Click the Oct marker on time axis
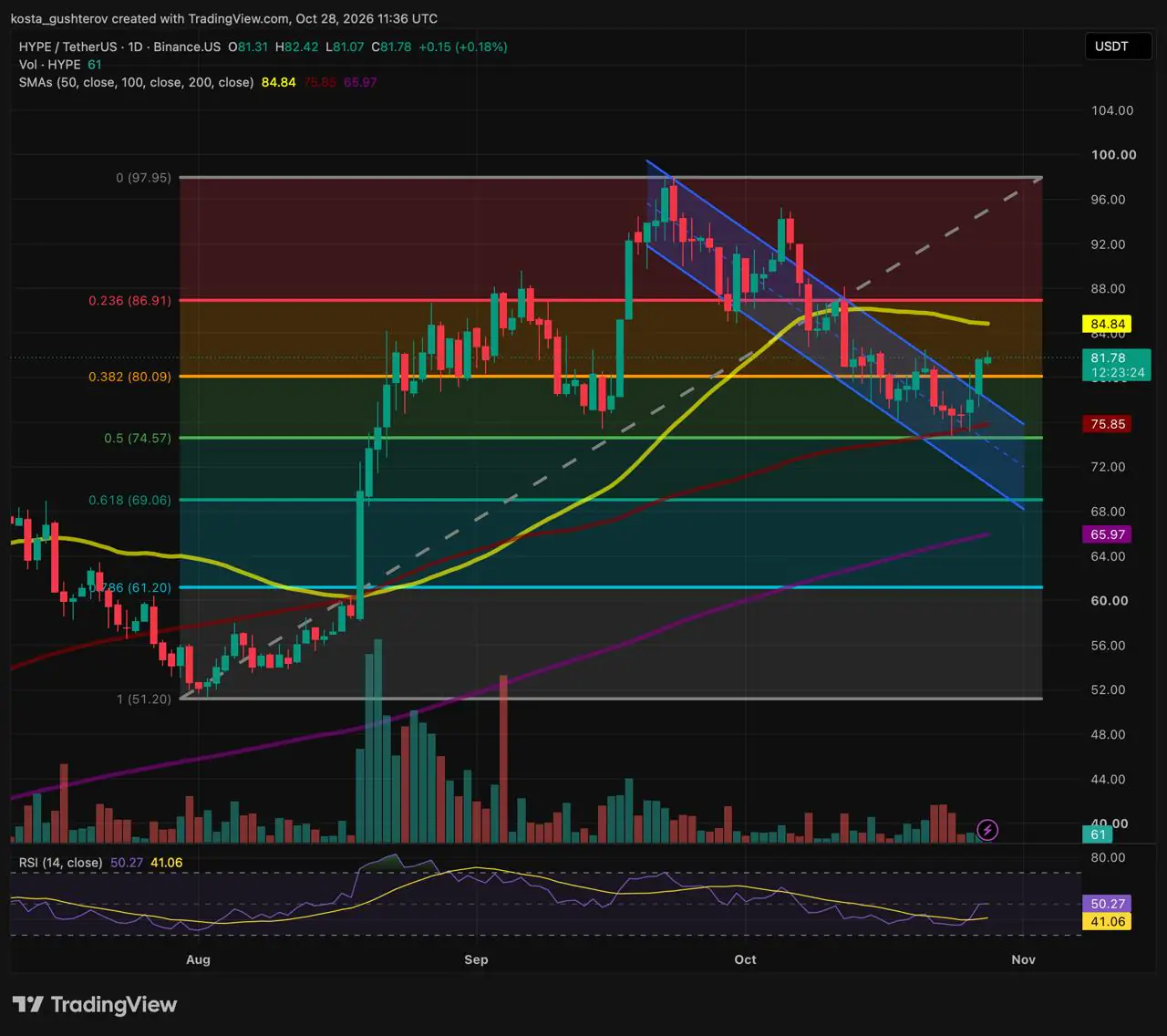 tap(745, 959)
